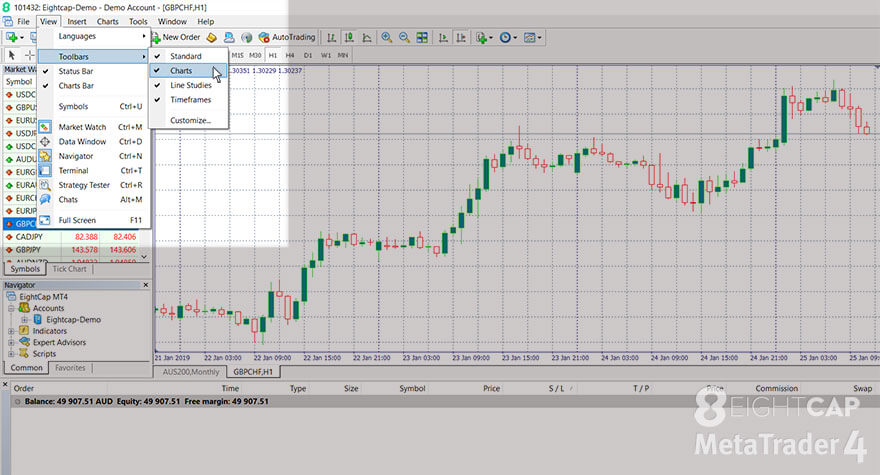Zoom in on the chart

[387, 37]
